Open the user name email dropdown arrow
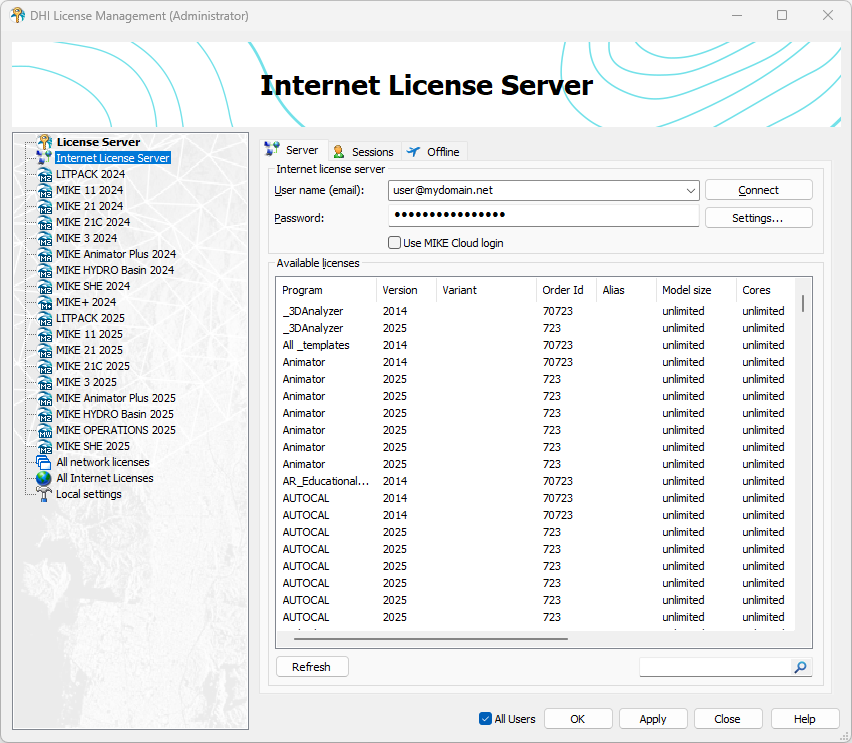 pos(690,191)
